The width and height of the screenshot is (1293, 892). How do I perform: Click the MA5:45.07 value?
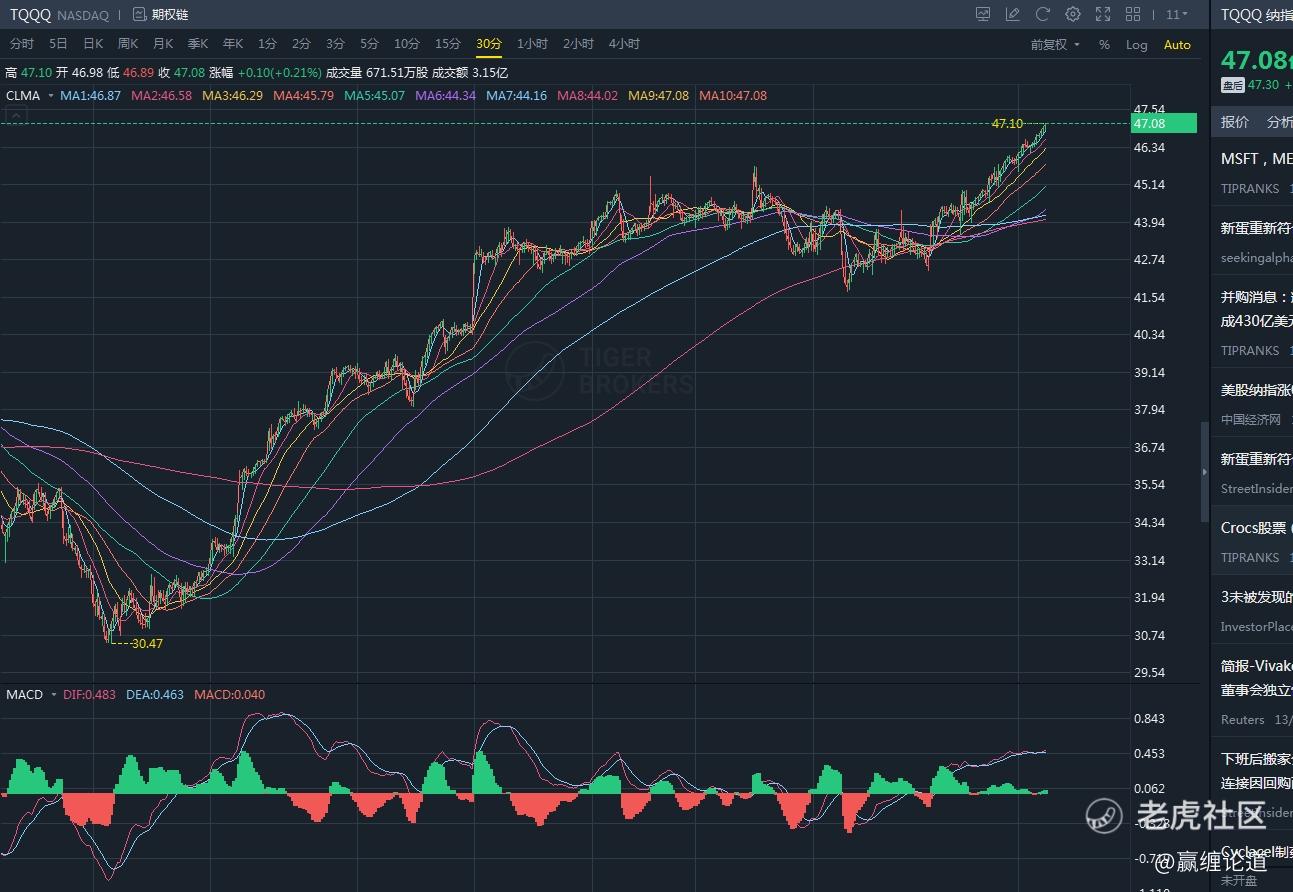[375, 96]
